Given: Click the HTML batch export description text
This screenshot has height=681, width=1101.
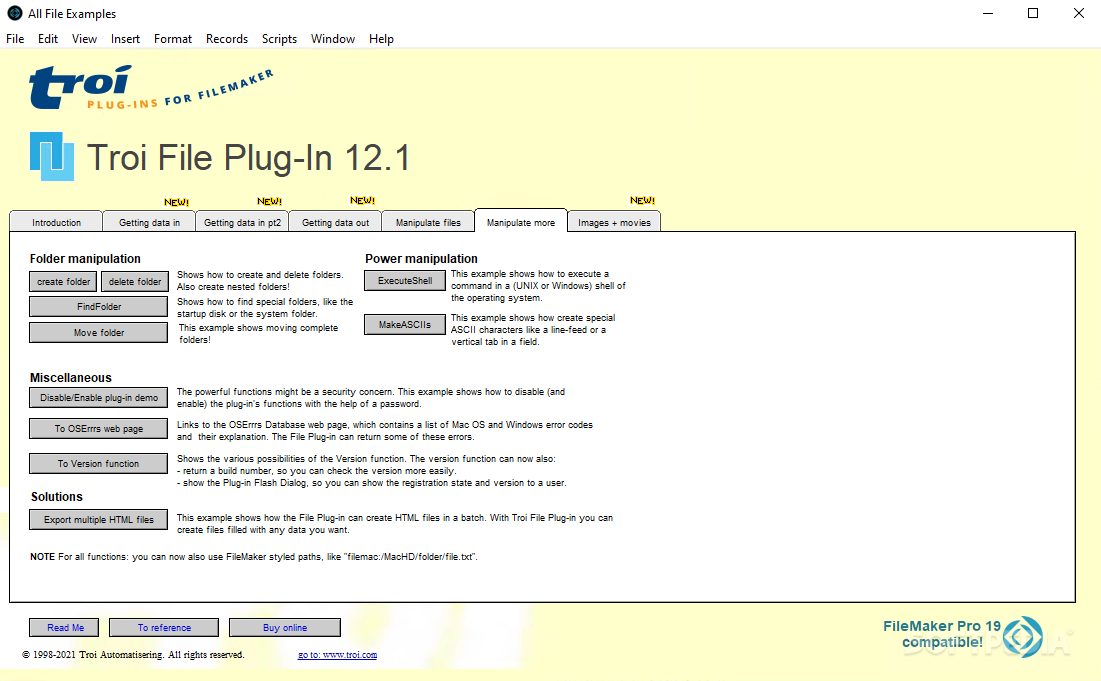Looking at the screenshot, I should click(395, 524).
